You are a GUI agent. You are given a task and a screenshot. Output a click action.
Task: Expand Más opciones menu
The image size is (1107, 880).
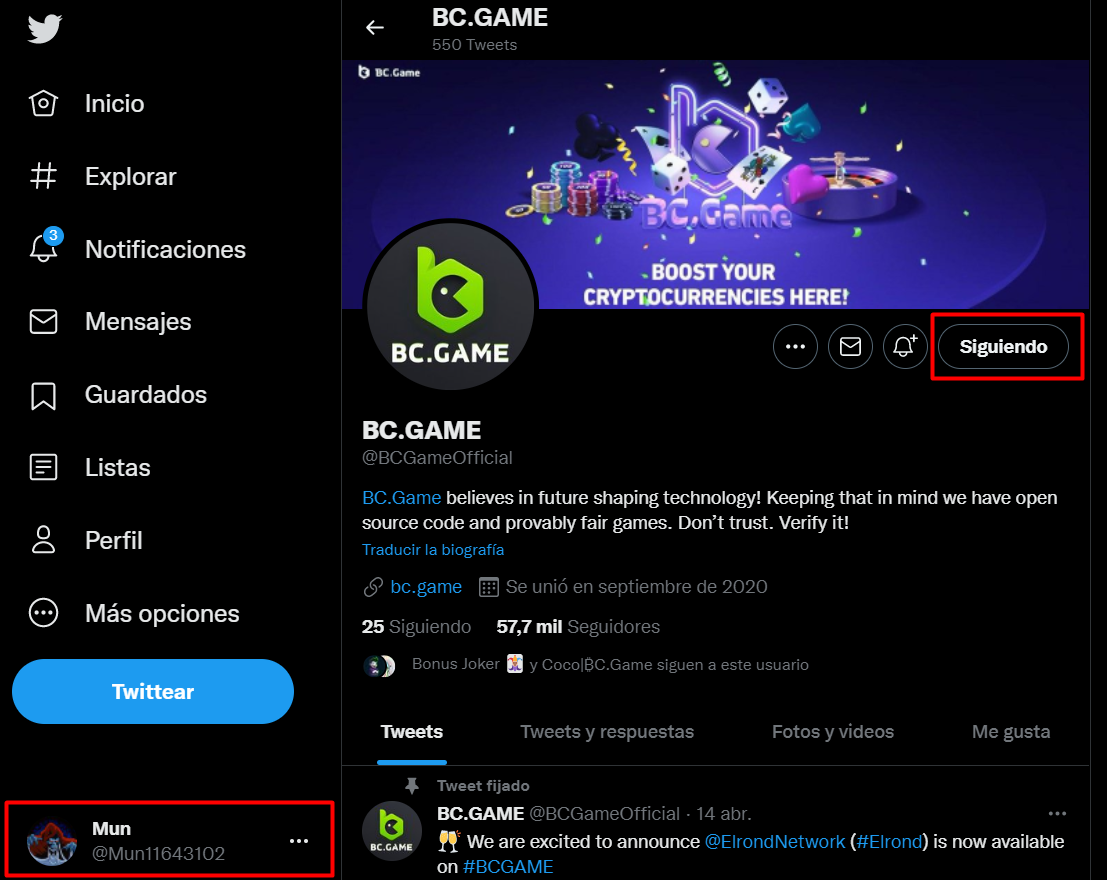[x=44, y=613]
